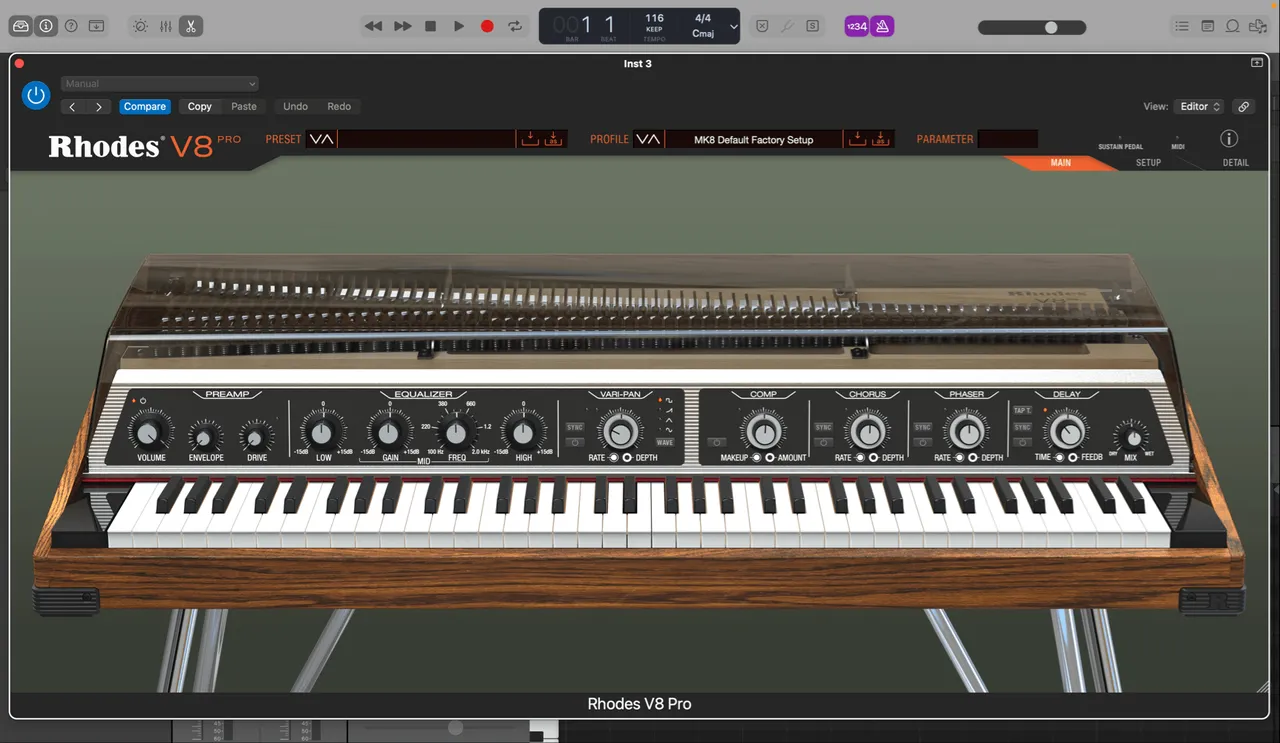Open the Logic Pro library panel
The height and width of the screenshot is (743, 1280).
(x=21, y=26)
